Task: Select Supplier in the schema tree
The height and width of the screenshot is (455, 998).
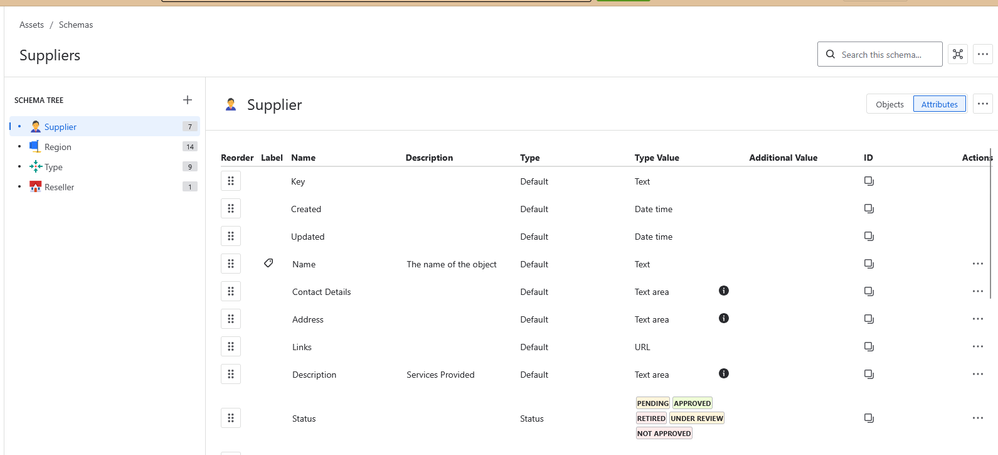Action: coord(104,127)
